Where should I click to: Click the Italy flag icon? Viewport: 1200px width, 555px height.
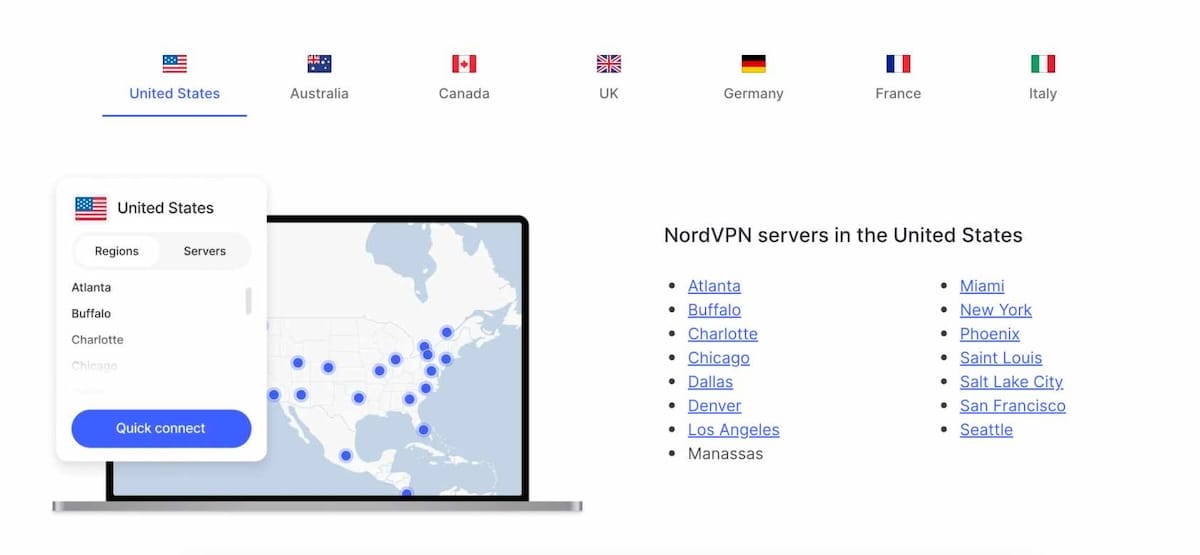point(1043,64)
